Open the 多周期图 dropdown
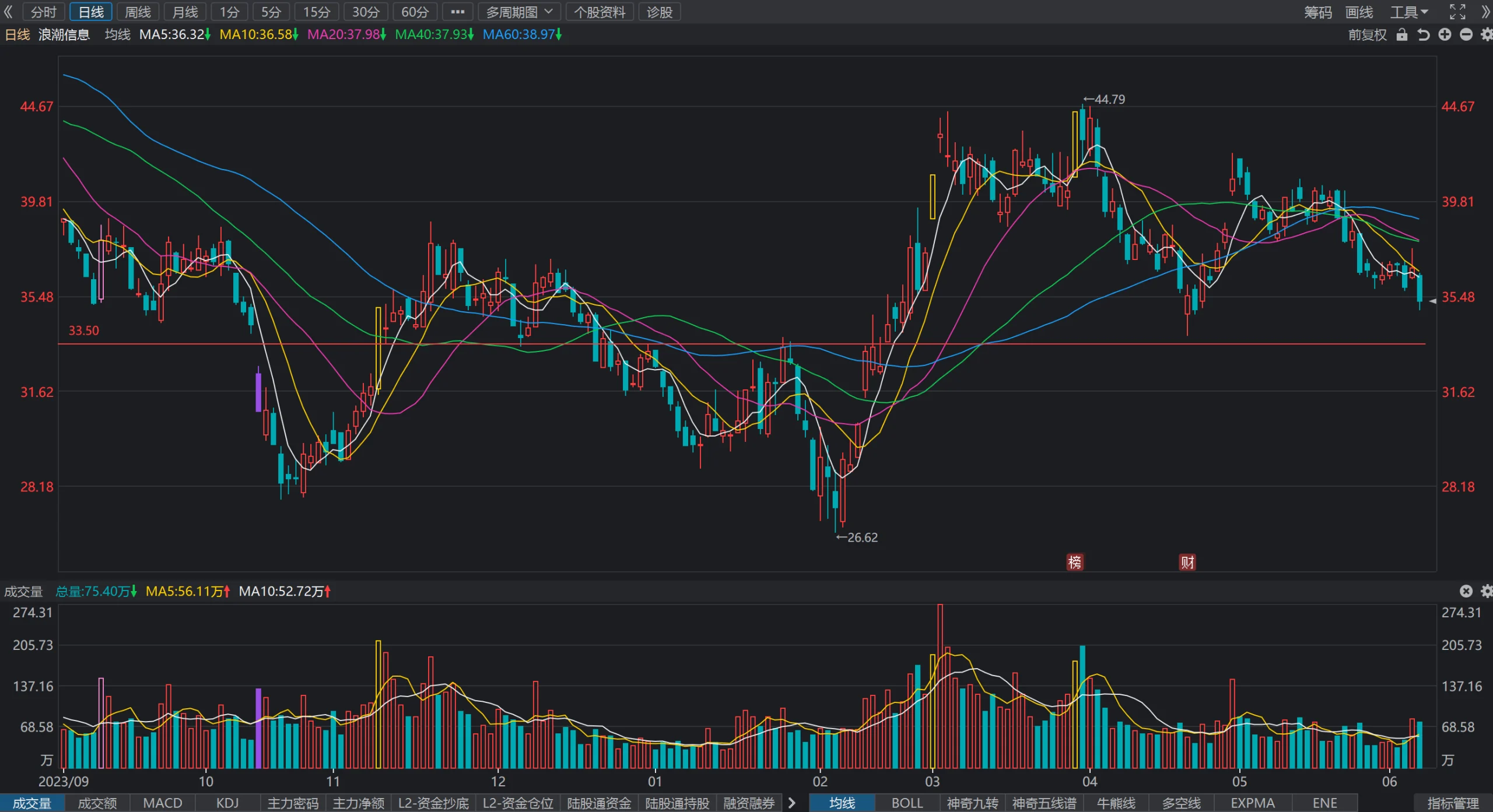Image resolution: width=1493 pixels, height=812 pixels. (x=519, y=12)
